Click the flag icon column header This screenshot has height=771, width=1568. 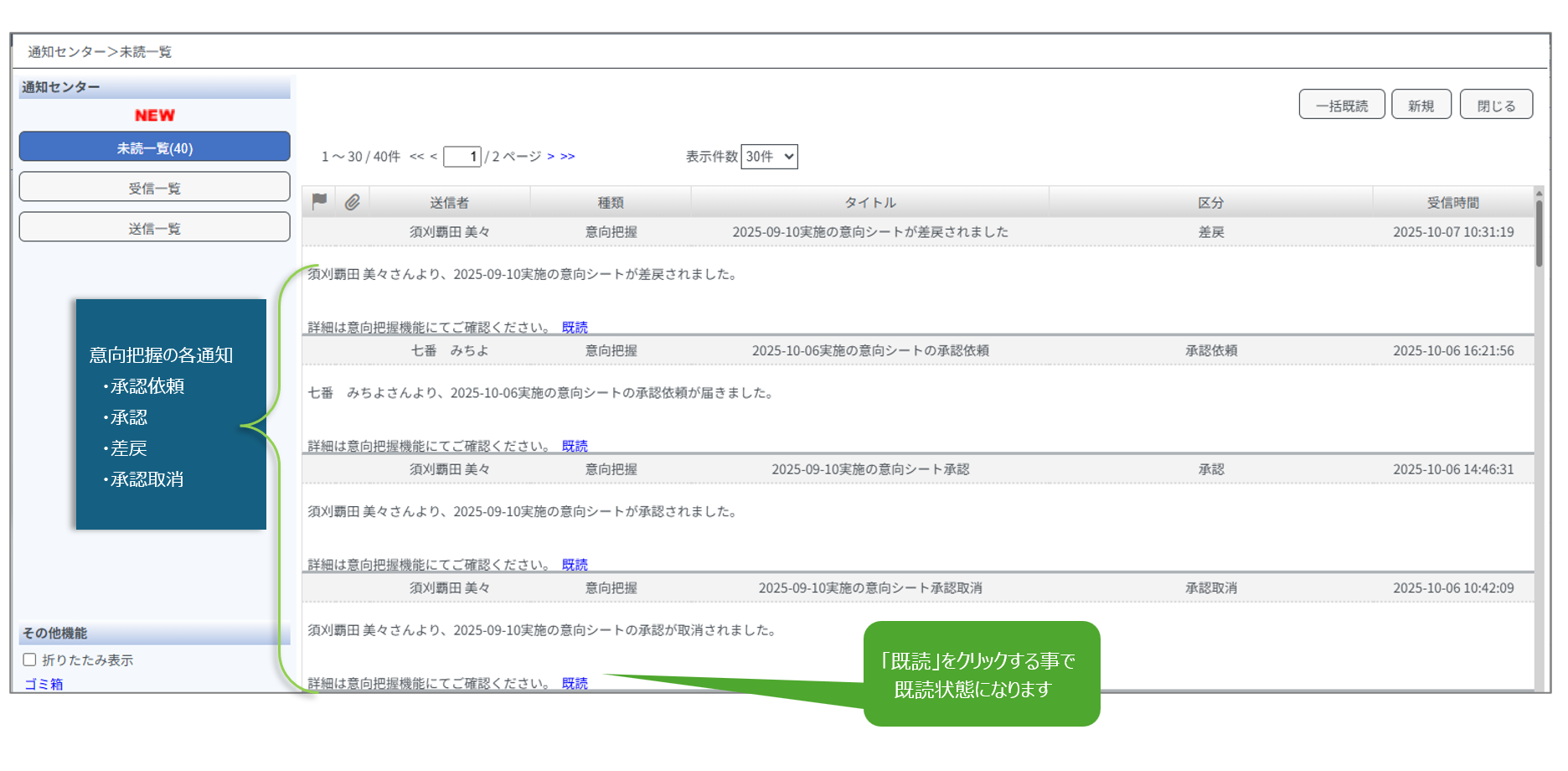[319, 201]
